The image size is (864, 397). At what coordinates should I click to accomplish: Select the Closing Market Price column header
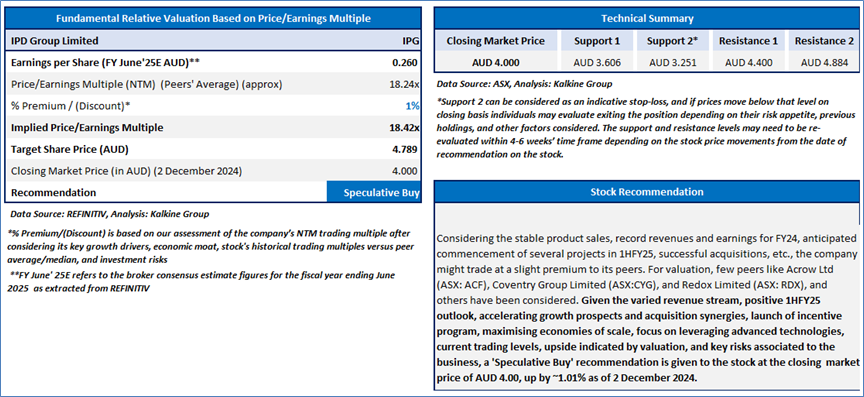click(495, 41)
